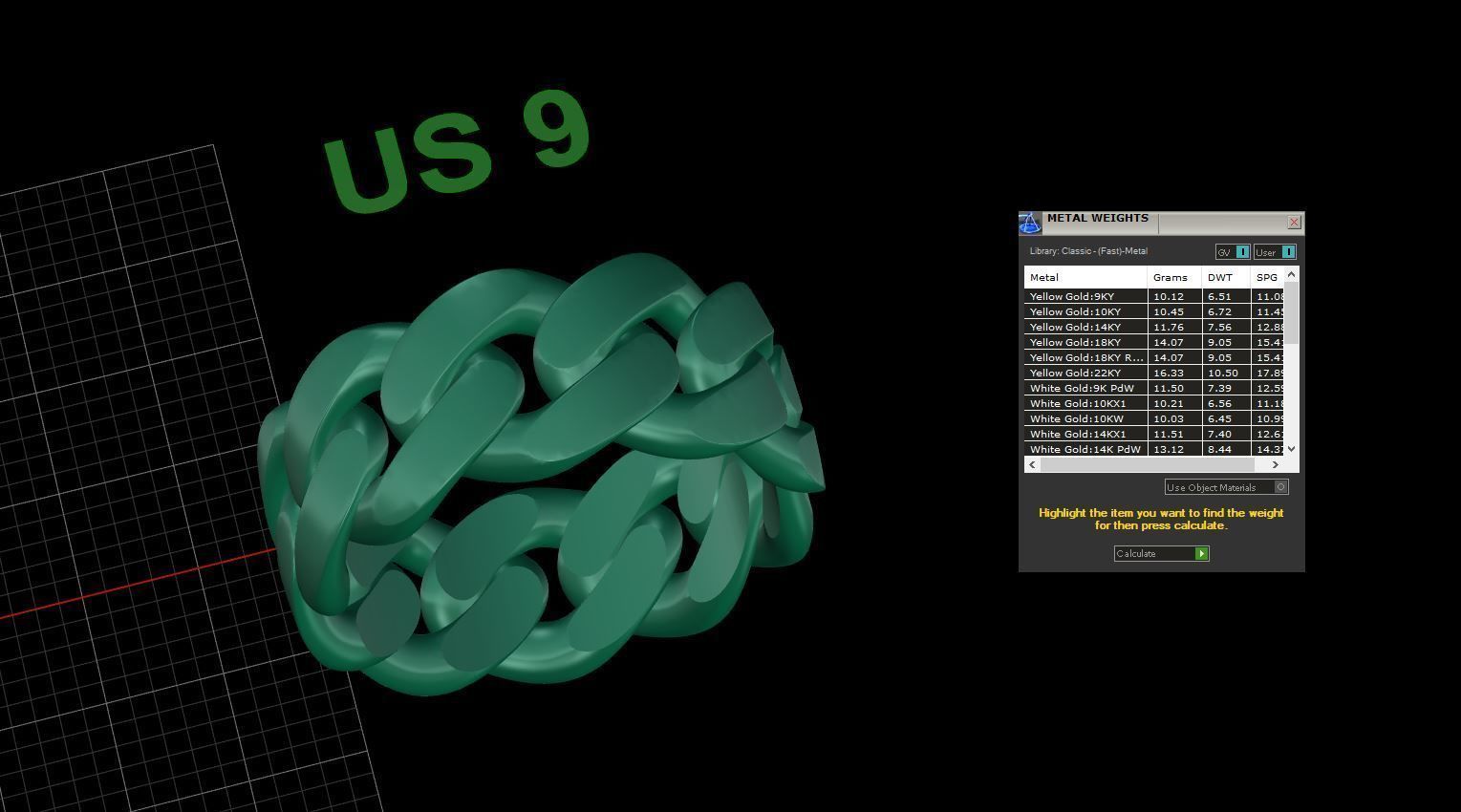1461x812 pixels.
Task: Toggle the User option
Action: point(1275,252)
